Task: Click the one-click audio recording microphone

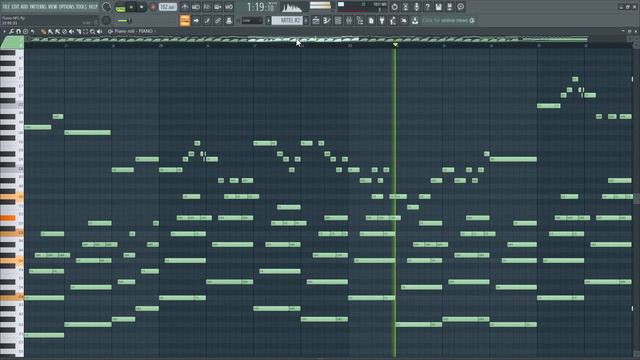Action: point(416,7)
